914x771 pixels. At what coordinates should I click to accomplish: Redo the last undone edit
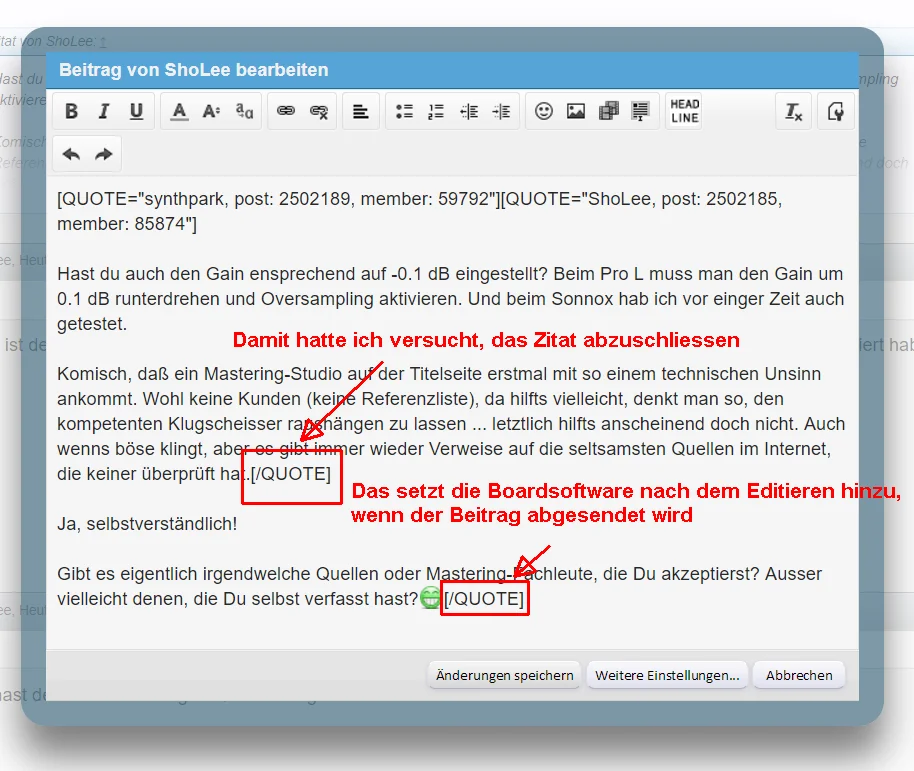104,154
